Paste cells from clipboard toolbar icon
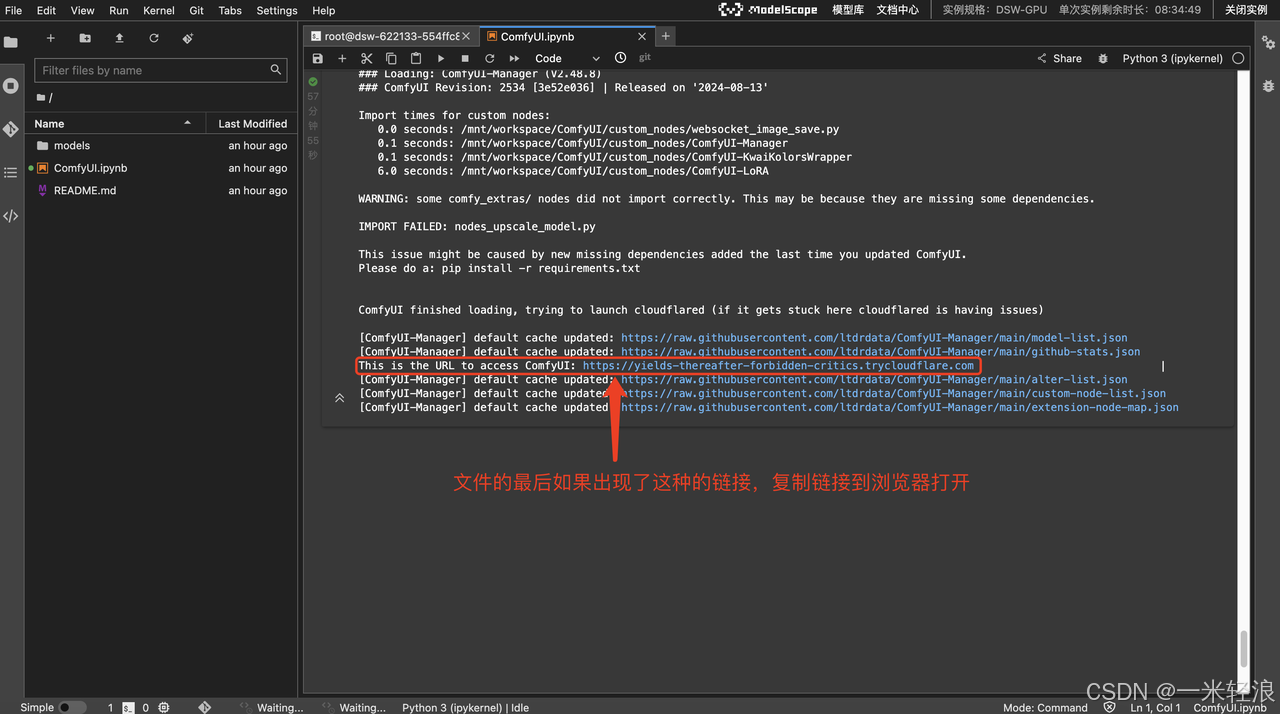 click(415, 58)
